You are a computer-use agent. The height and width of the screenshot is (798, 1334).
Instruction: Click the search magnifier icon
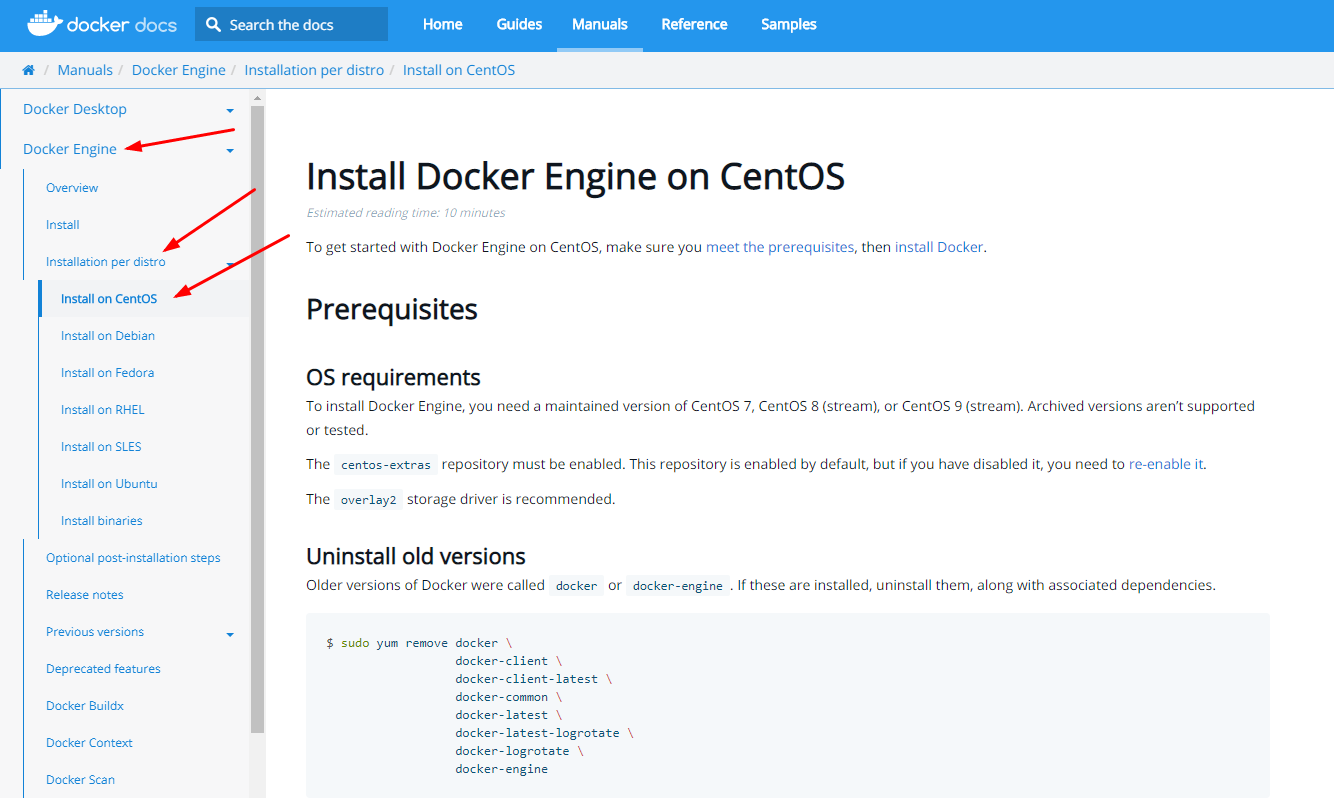pos(213,25)
